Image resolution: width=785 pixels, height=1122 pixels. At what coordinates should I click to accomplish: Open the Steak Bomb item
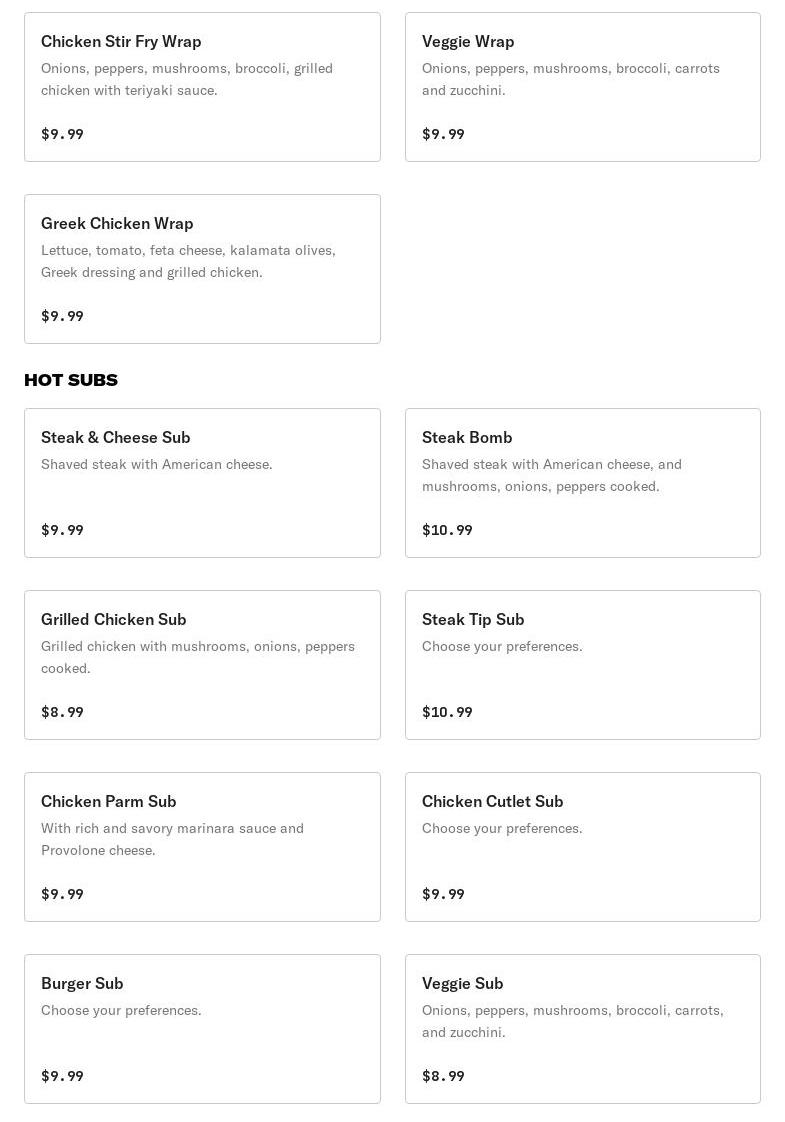(x=582, y=483)
